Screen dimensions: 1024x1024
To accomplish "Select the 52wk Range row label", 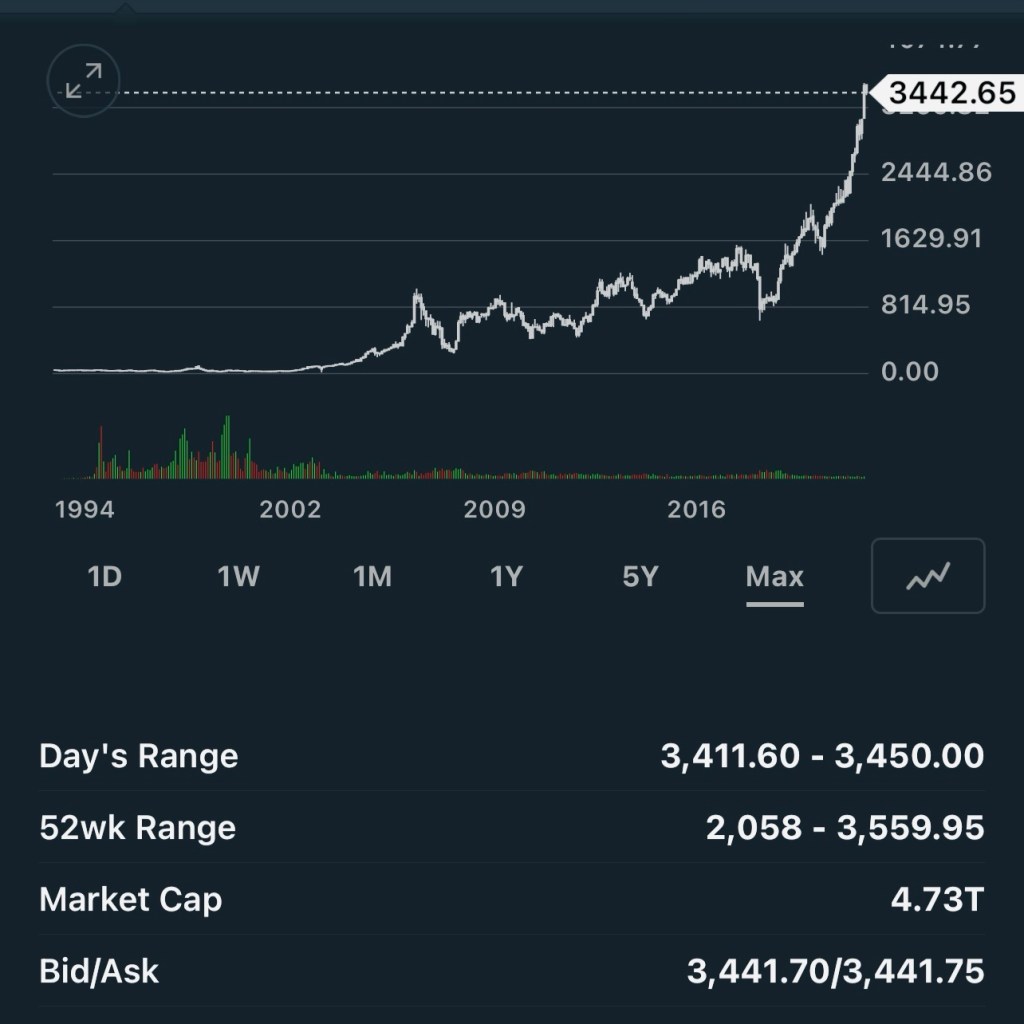I will [x=137, y=828].
